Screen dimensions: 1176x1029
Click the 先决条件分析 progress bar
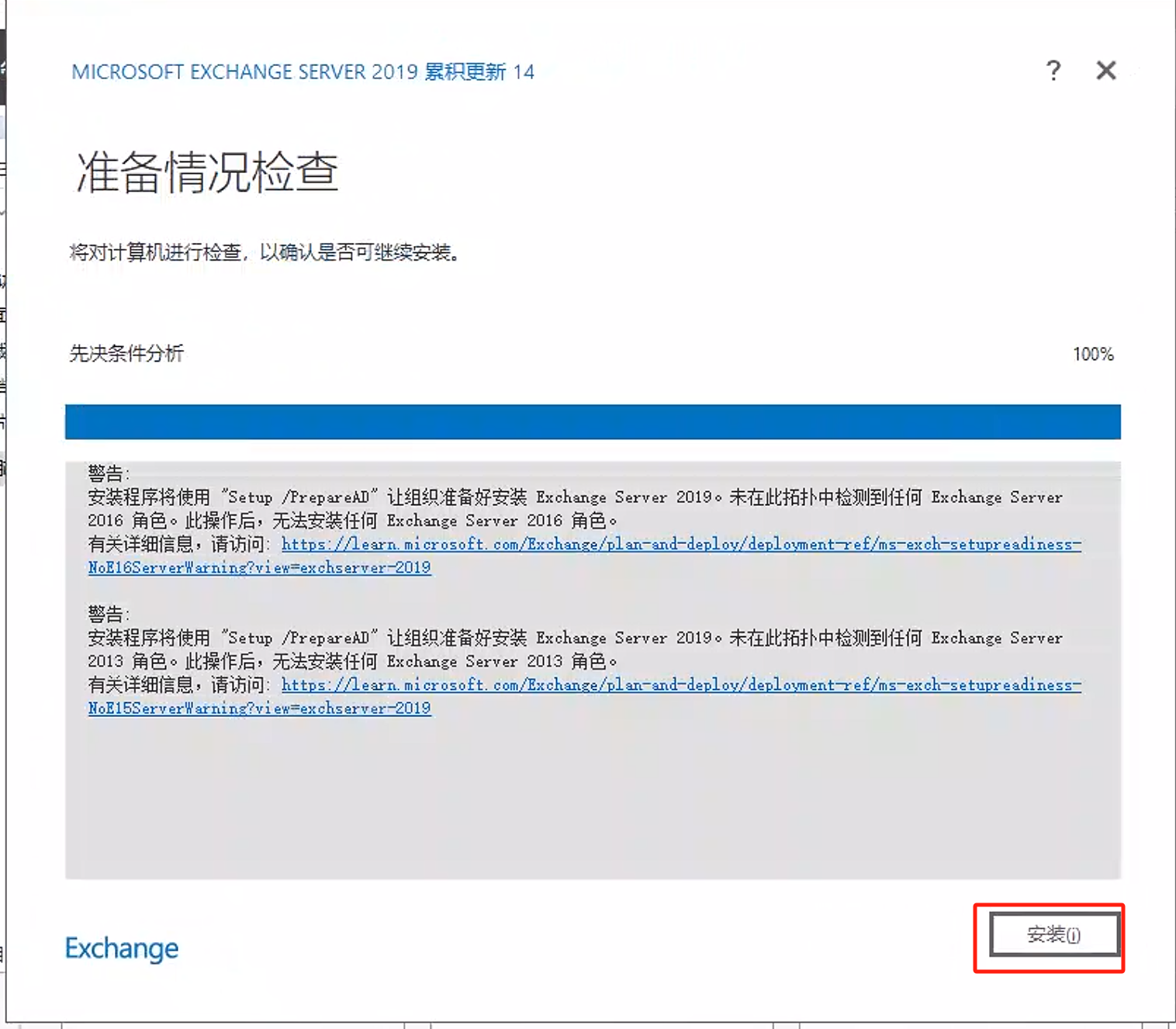[x=593, y=421]
